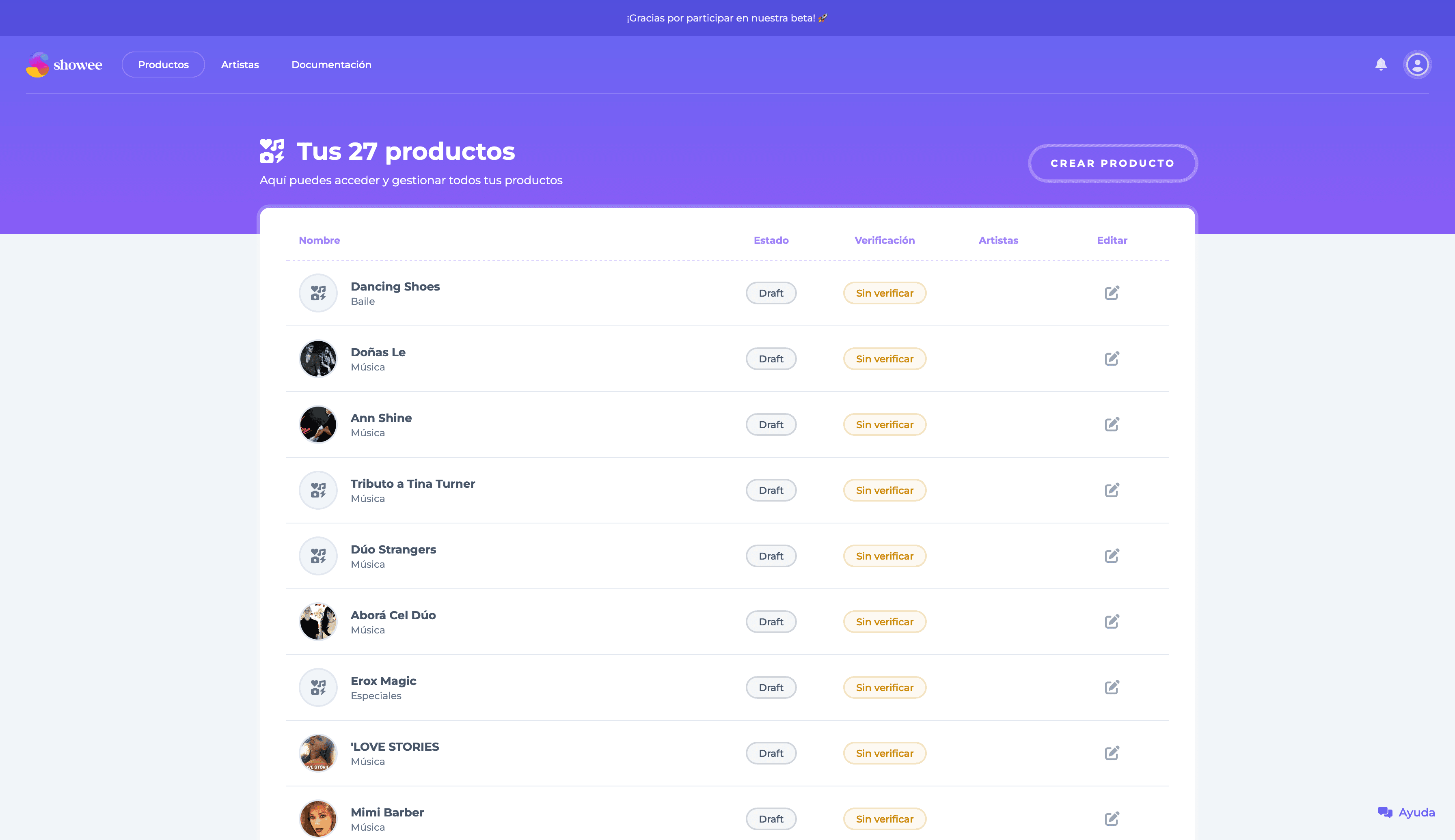Switch to the Artistas tab
The height and width of the screenshot is (840, 1455).
tap(240, 64)
